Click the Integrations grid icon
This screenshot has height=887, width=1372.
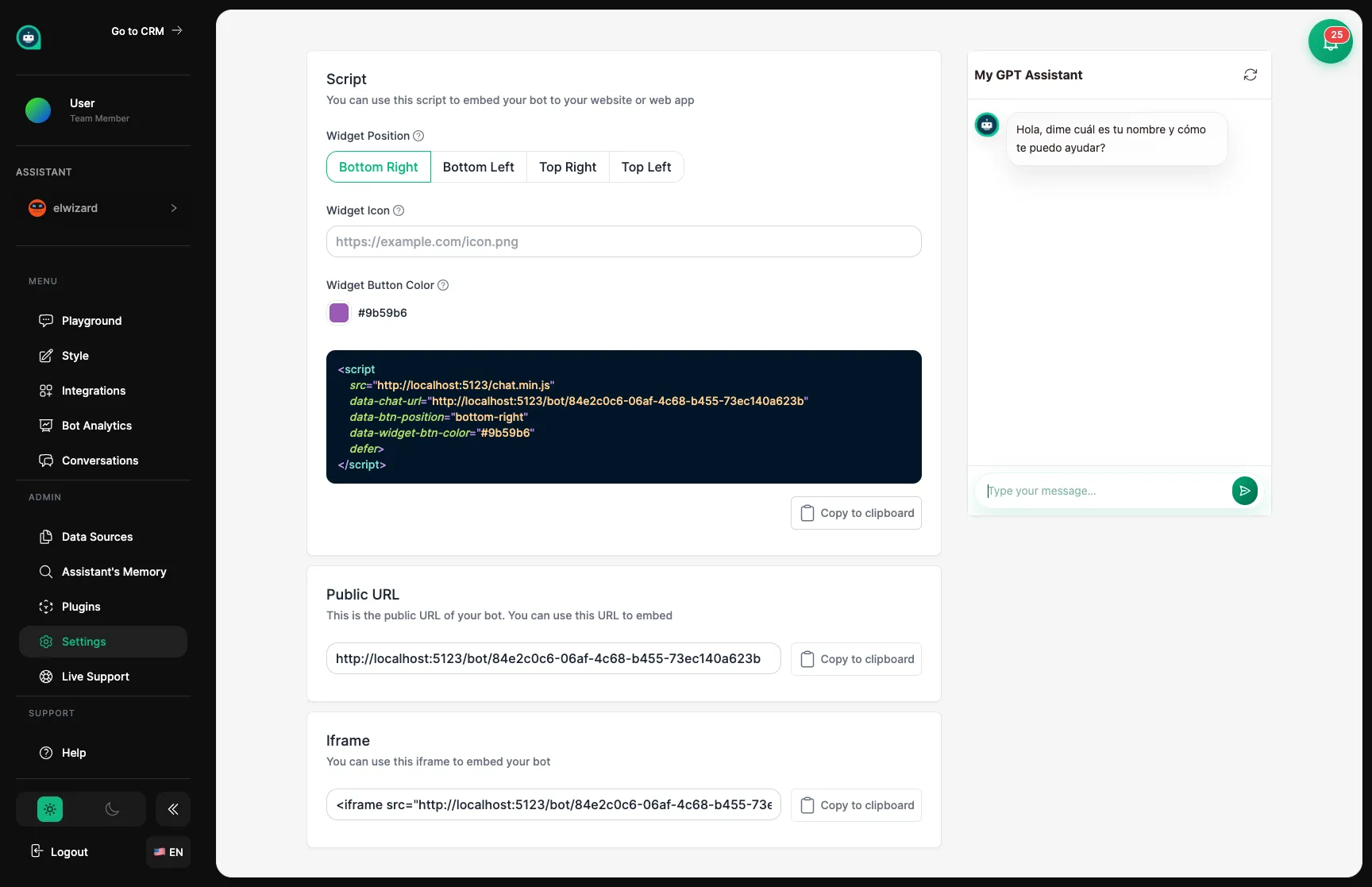point(46,391)
